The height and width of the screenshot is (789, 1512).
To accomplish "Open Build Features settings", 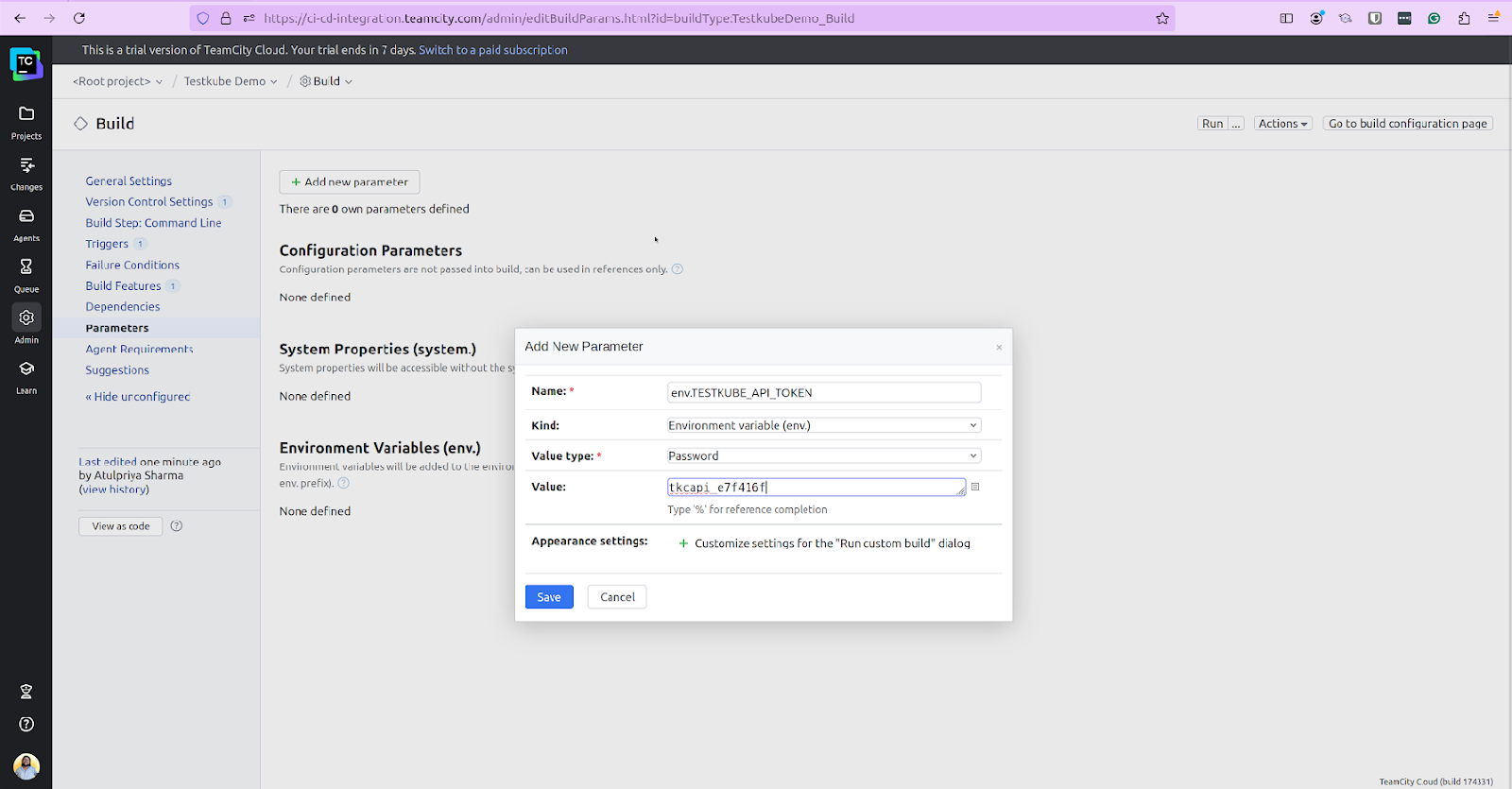I will click(123, 285).
